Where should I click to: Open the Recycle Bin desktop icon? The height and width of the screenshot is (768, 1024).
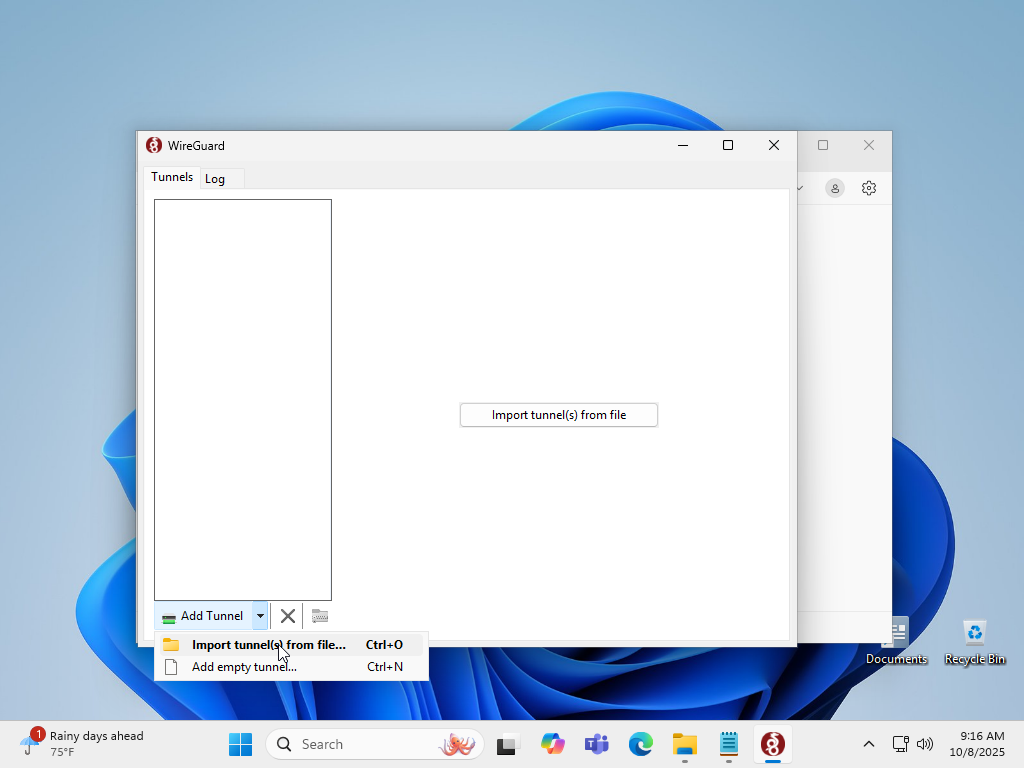[x=974, y=640]
